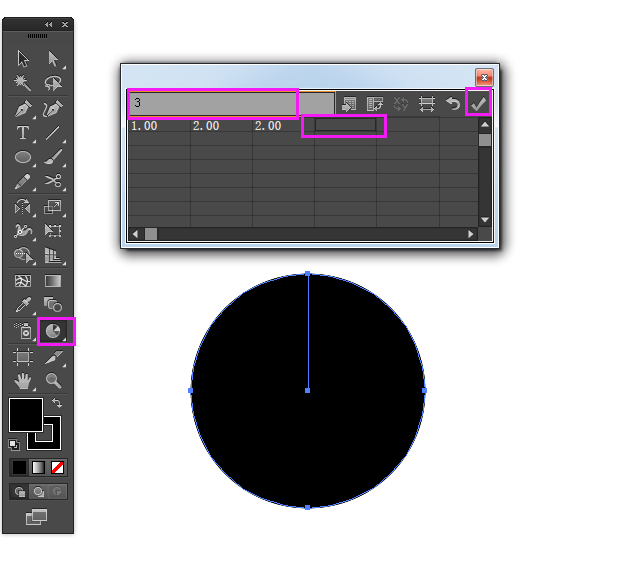Select the empty fourth cell in first row

[x=346, y=125]
